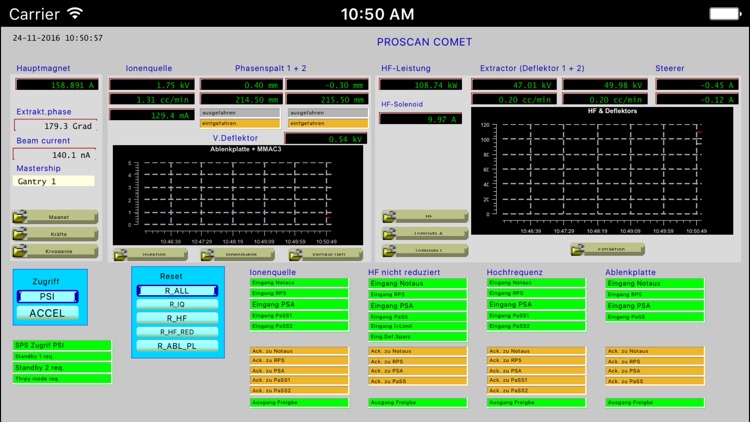This screenshot has width=750, height=422.
Task: Click Eingang Notaus under HF nicht reduziert
Action: pos(418,283)
